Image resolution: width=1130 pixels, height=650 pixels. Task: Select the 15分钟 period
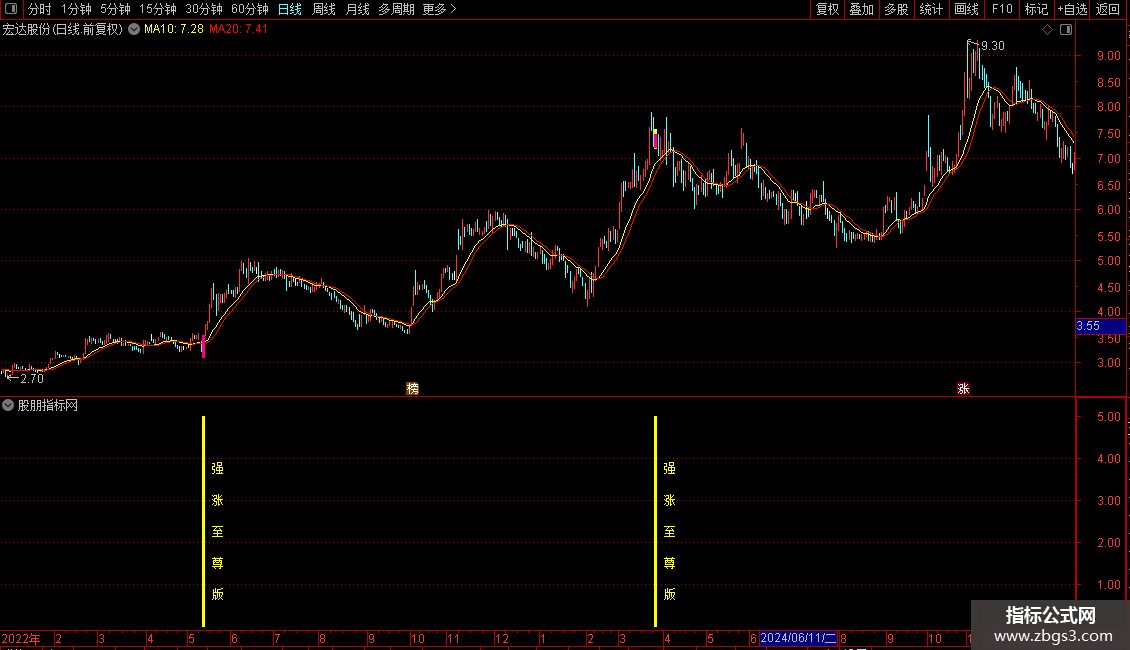coord(158,9)
